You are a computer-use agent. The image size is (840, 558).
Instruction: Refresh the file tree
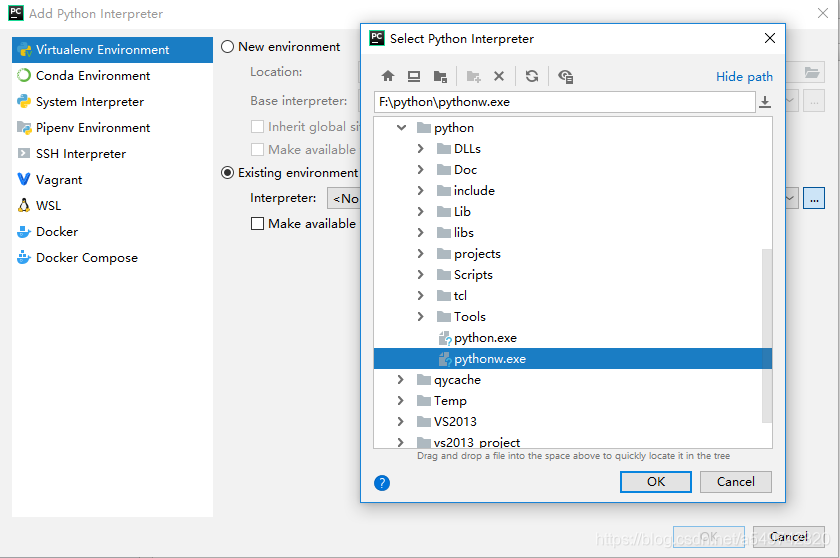531,76
